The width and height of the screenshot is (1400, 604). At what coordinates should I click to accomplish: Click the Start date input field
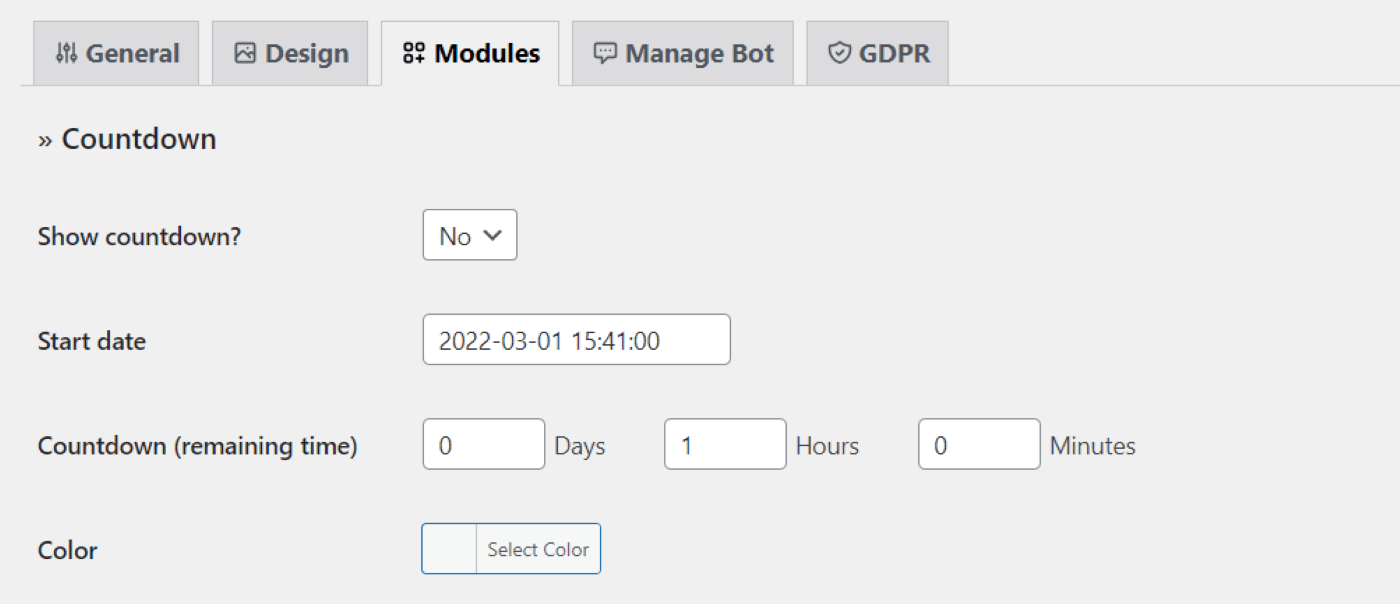coord(576,341)
